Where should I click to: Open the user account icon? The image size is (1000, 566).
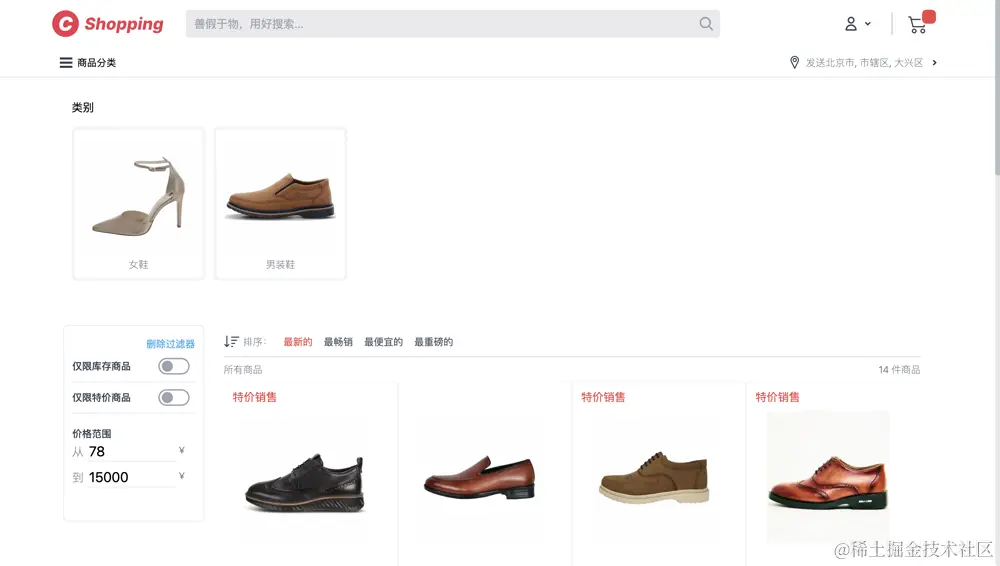click(851, 24)
